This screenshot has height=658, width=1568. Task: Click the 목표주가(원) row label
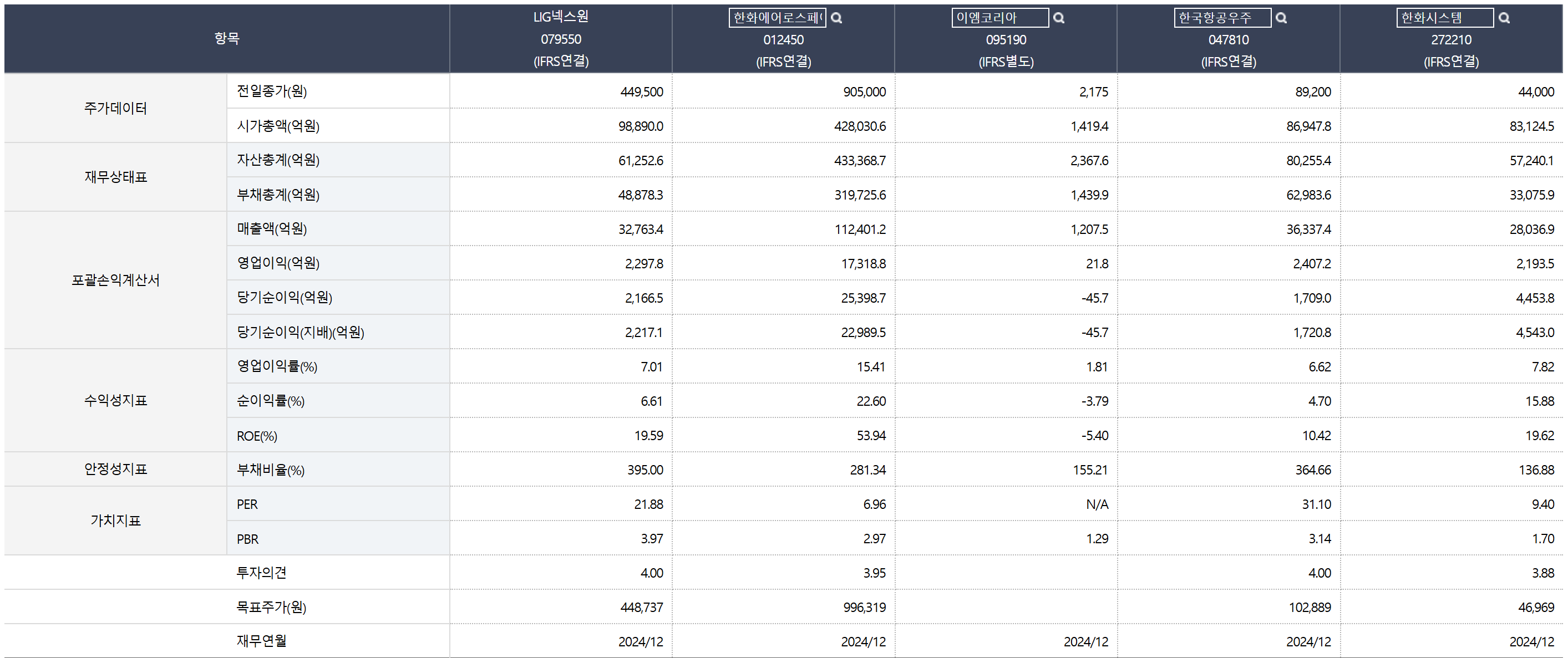pyautogui.click(x=271, y=607)
